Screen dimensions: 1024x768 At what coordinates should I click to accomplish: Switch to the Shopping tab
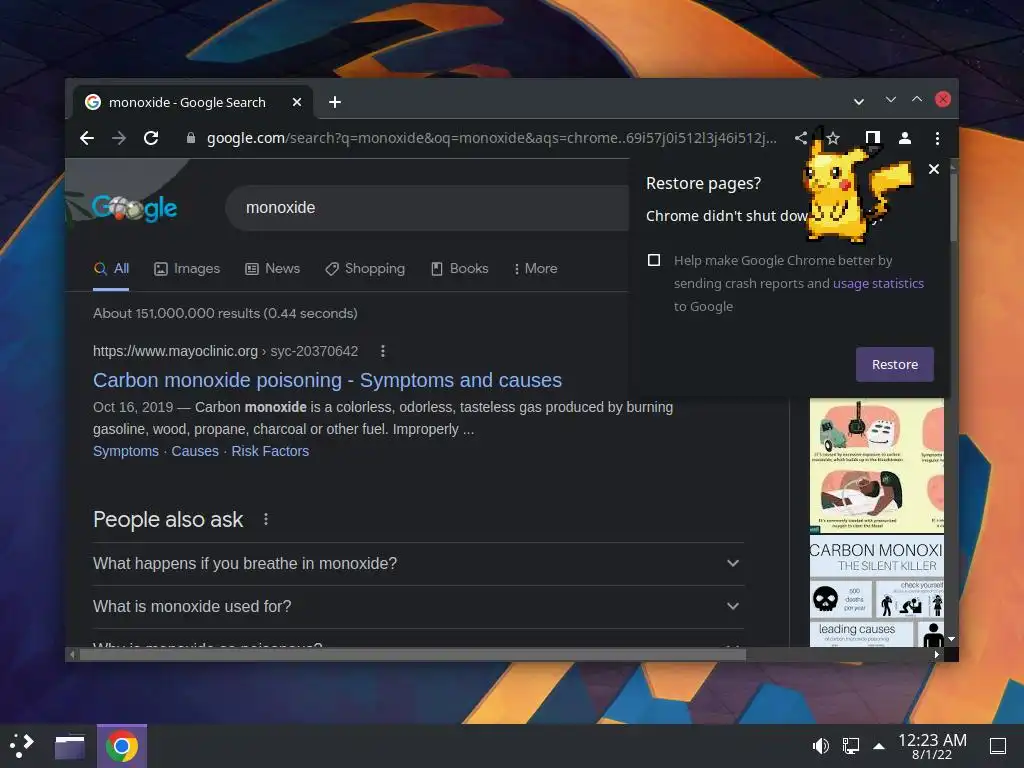365,268
